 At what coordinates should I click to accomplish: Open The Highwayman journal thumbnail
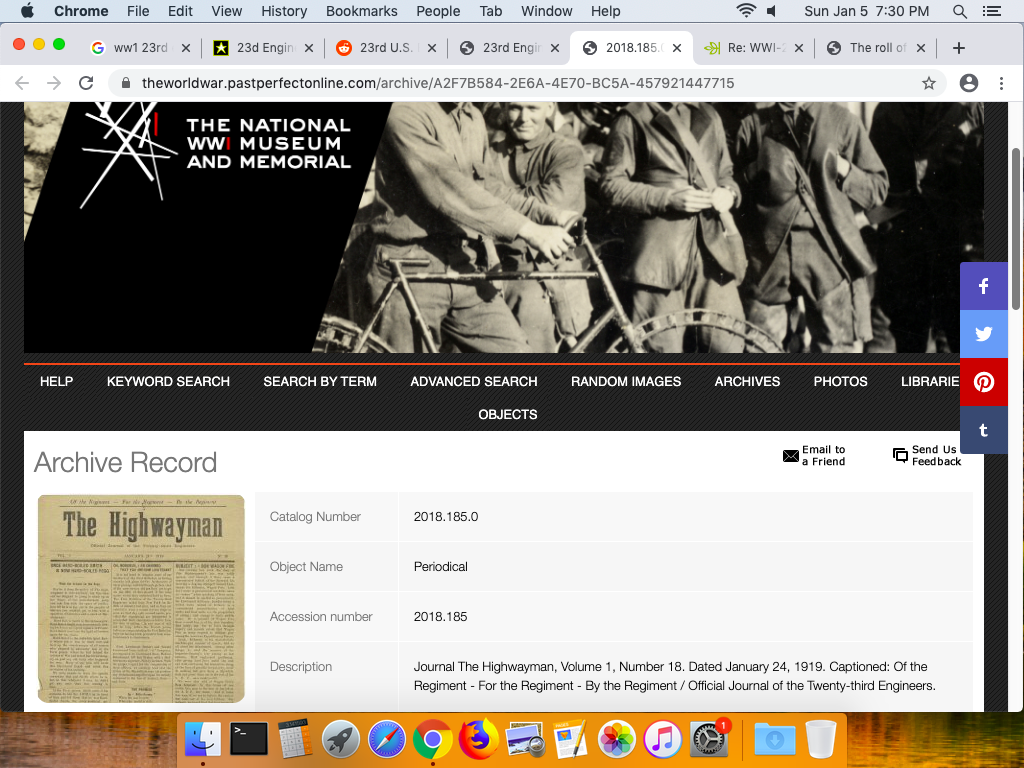tap(141, 599)
